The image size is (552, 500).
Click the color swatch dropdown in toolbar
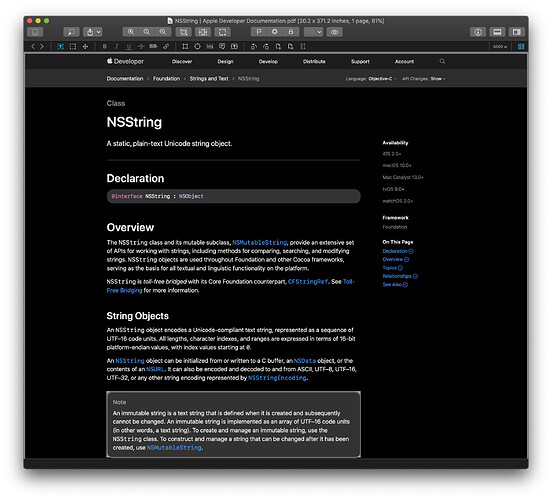click(314, 32)
